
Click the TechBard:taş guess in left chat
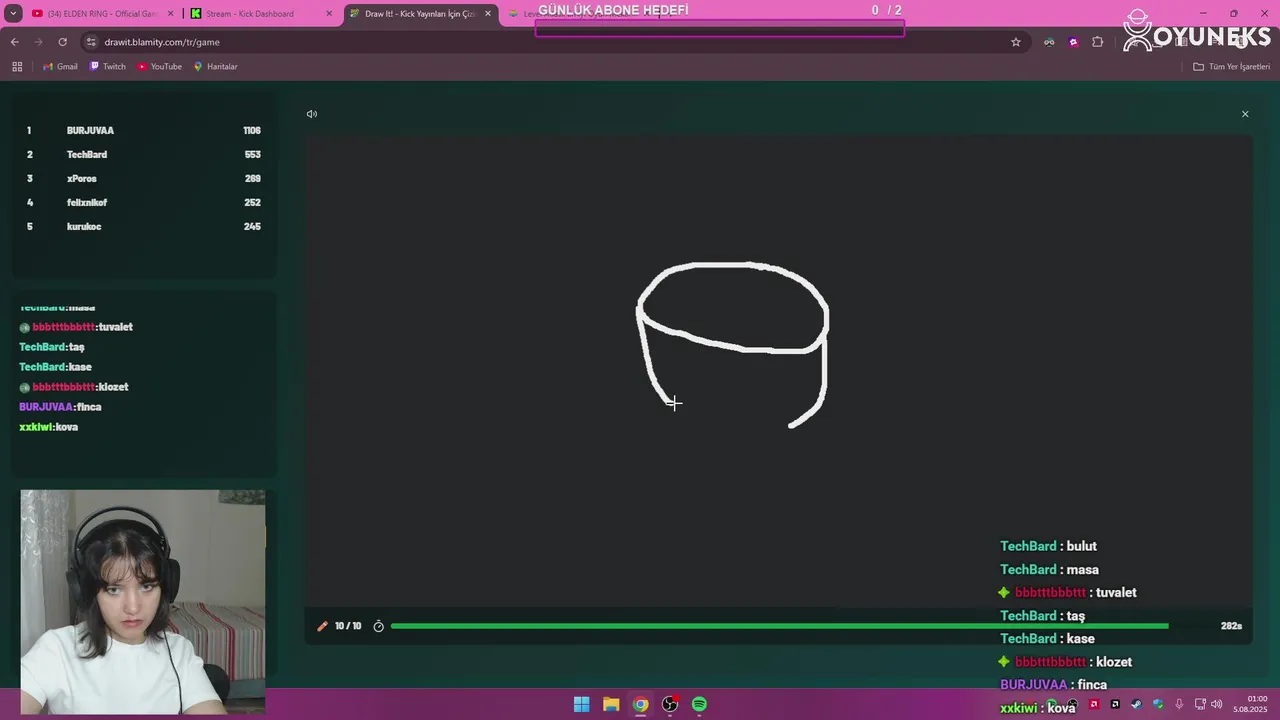point(52,347)
